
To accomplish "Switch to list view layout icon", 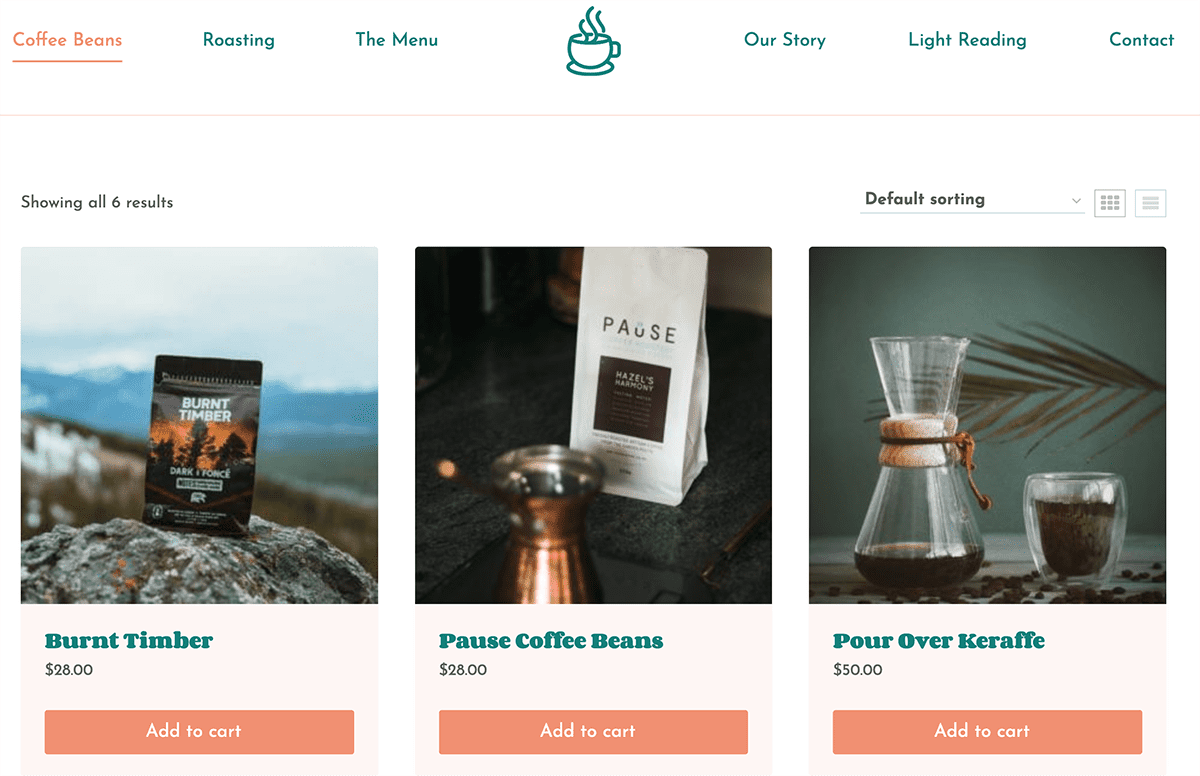I will click(x=1150, y=203).
